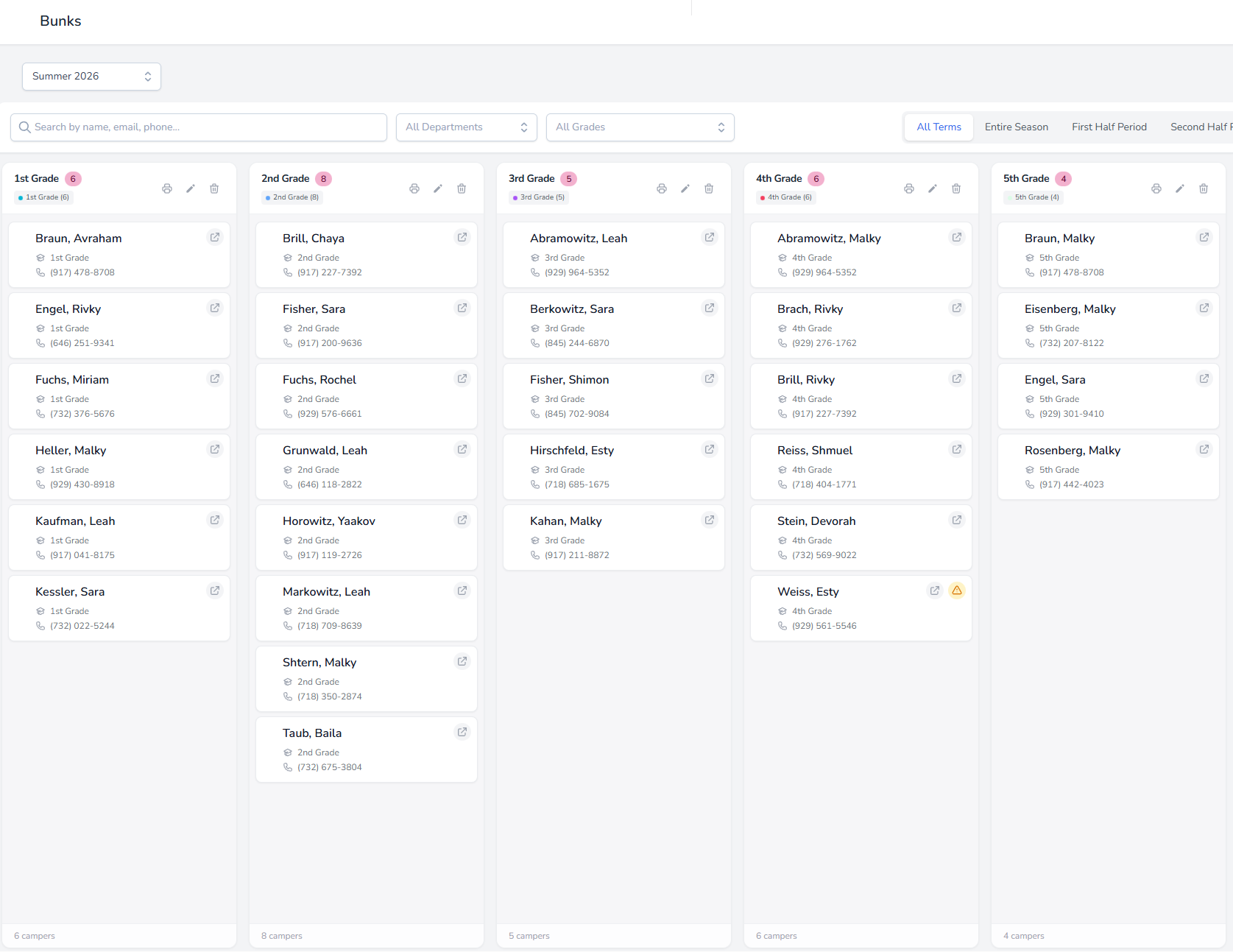Delete the 5th Grade bunk
Image resolution: width=1233 pixels, height=952 pixels.
pyautogui.click(x=1204, y=188)
